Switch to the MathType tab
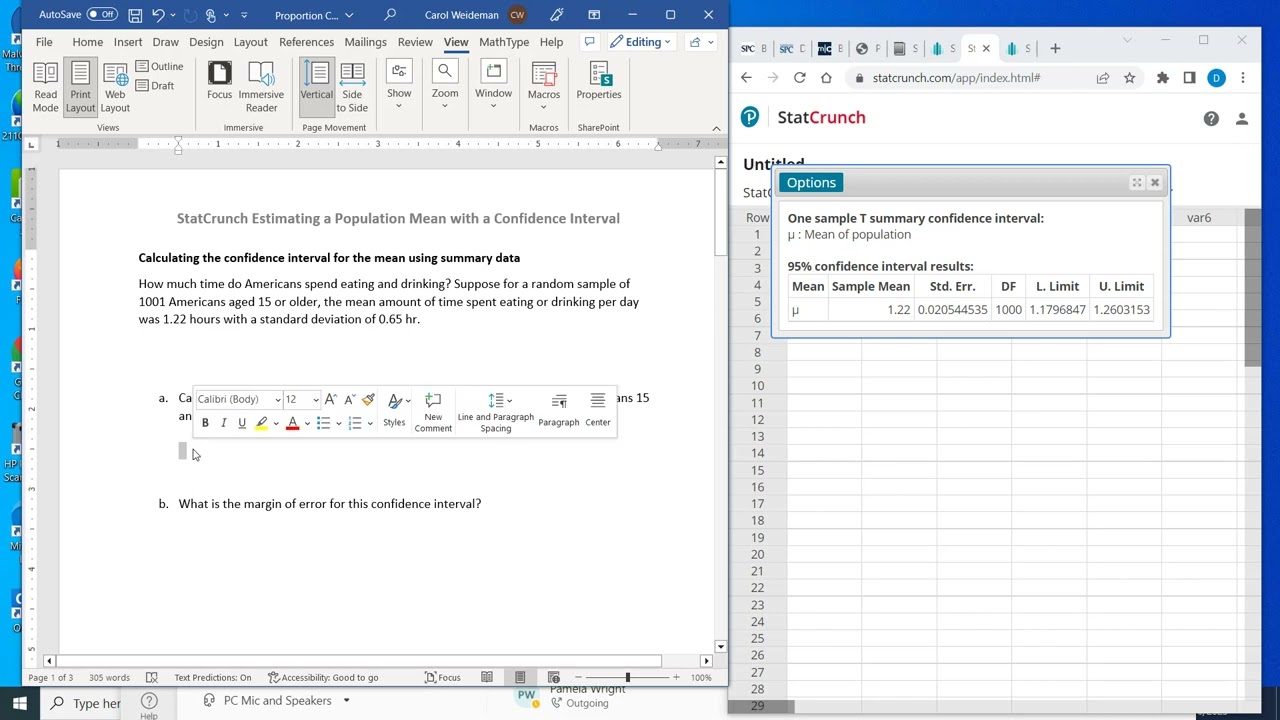 click(504, 42)
